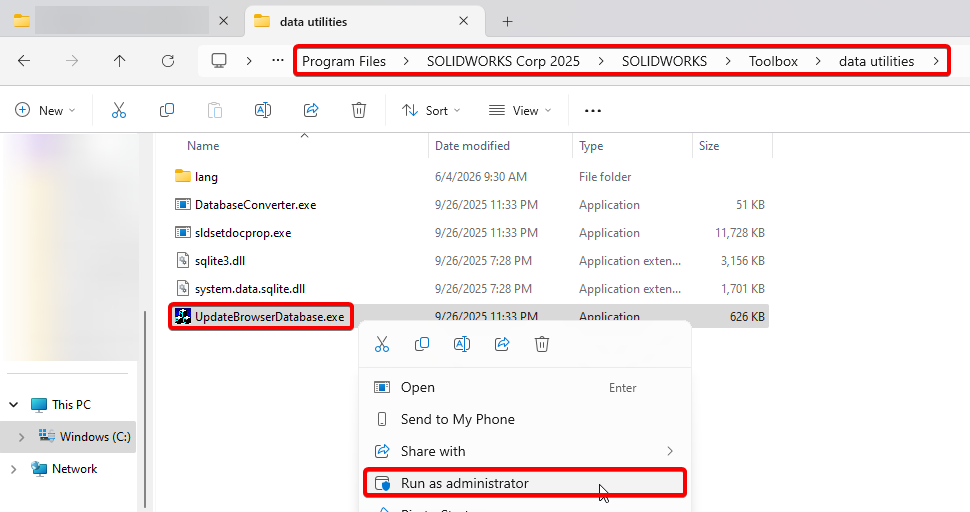Sort by the Size column header
Image resolution: width=970 pixels, height=512 pixels.
pyautogui.click(x=709, y=146)
